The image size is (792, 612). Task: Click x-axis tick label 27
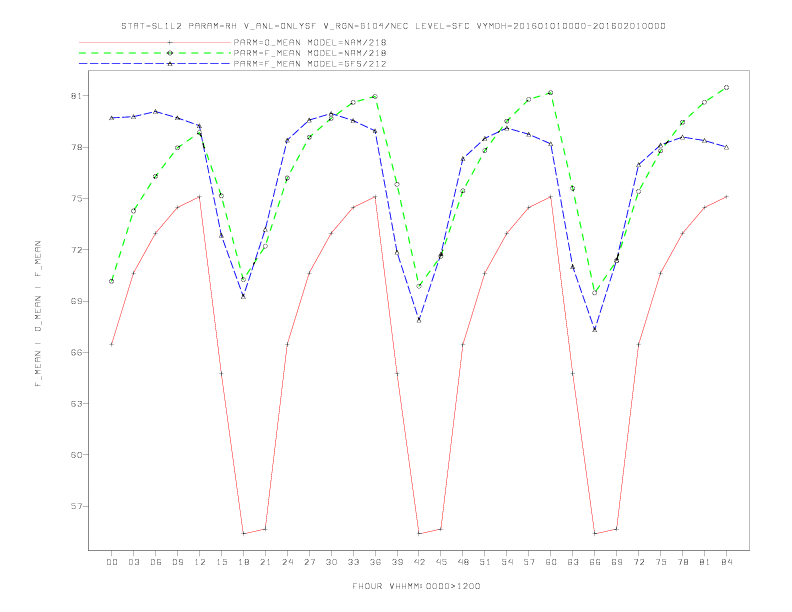[x=309, y=562]
